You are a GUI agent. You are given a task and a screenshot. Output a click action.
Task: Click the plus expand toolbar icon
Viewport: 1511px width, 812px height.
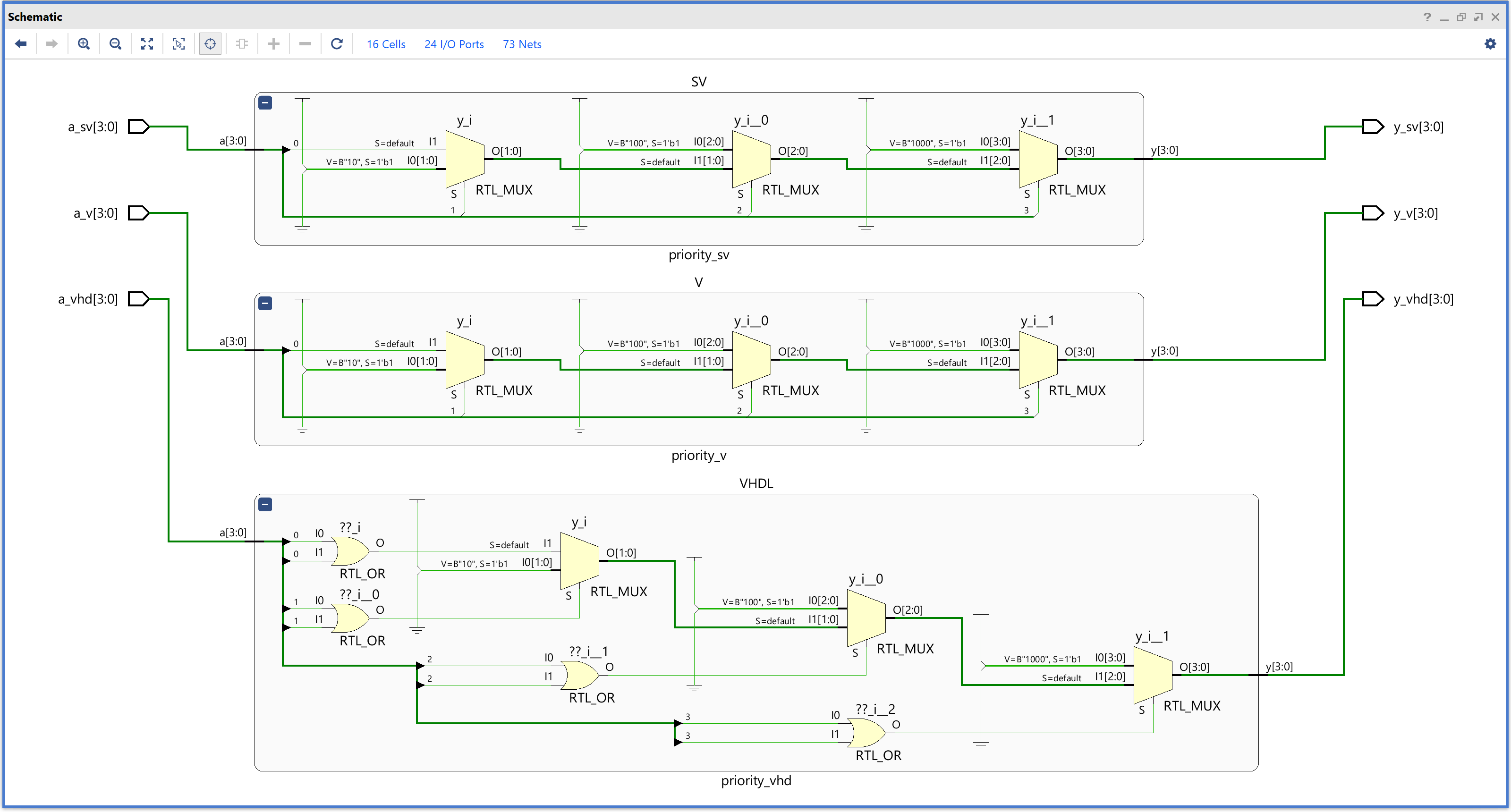273,44
